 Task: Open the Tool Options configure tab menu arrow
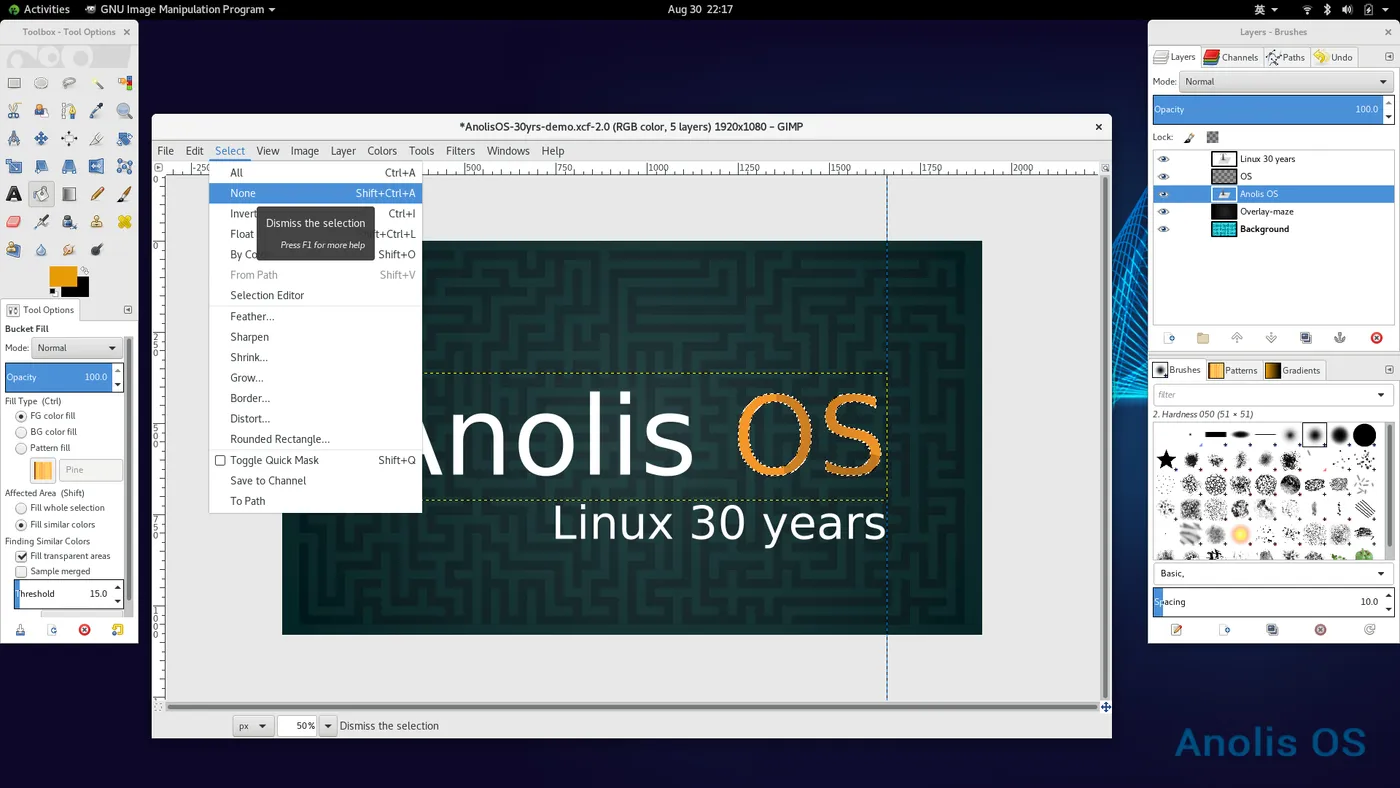(128, 310)
